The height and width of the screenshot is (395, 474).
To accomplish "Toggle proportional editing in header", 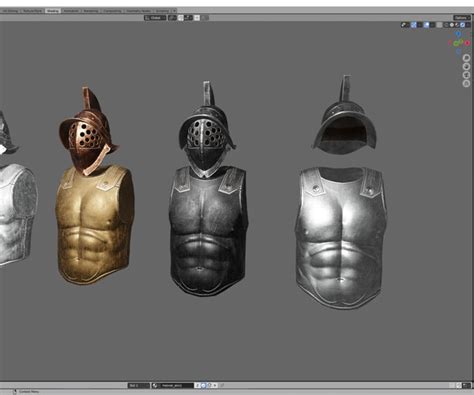I will coord(197,18).
